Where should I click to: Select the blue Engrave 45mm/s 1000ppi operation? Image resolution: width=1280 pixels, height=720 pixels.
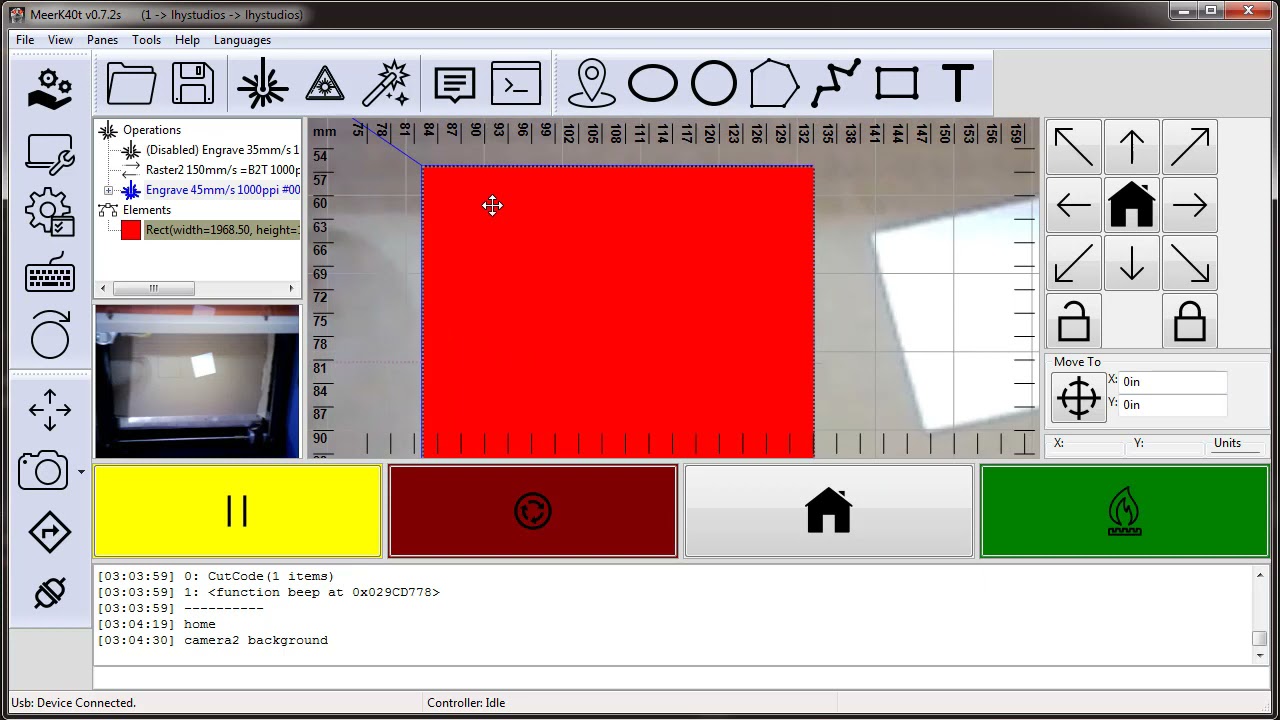click(x=222, y=190)
